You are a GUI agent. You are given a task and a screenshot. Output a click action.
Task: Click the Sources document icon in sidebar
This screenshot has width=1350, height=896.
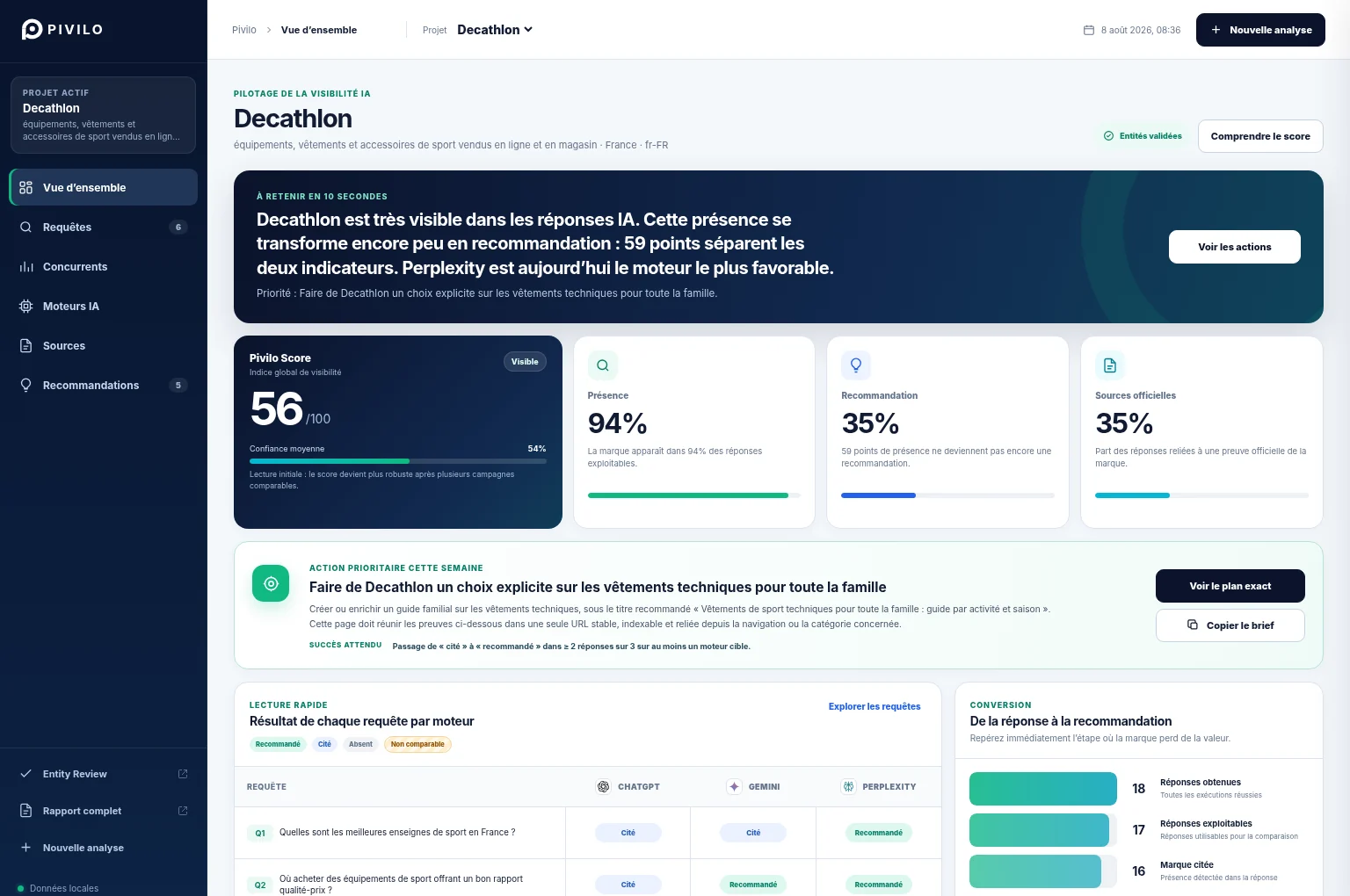pos(26,345)
